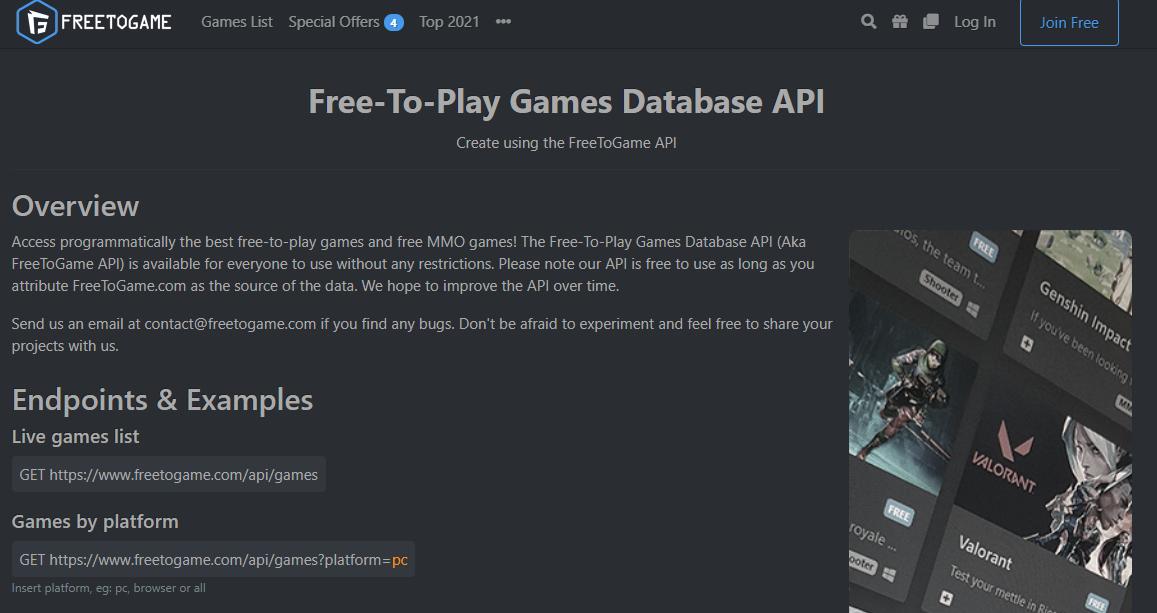The height and width of the screenshot is (613, 1157).
Task: Click 'Create using the FreeToGame API' subtitle
Action: (x=566, y=143)
